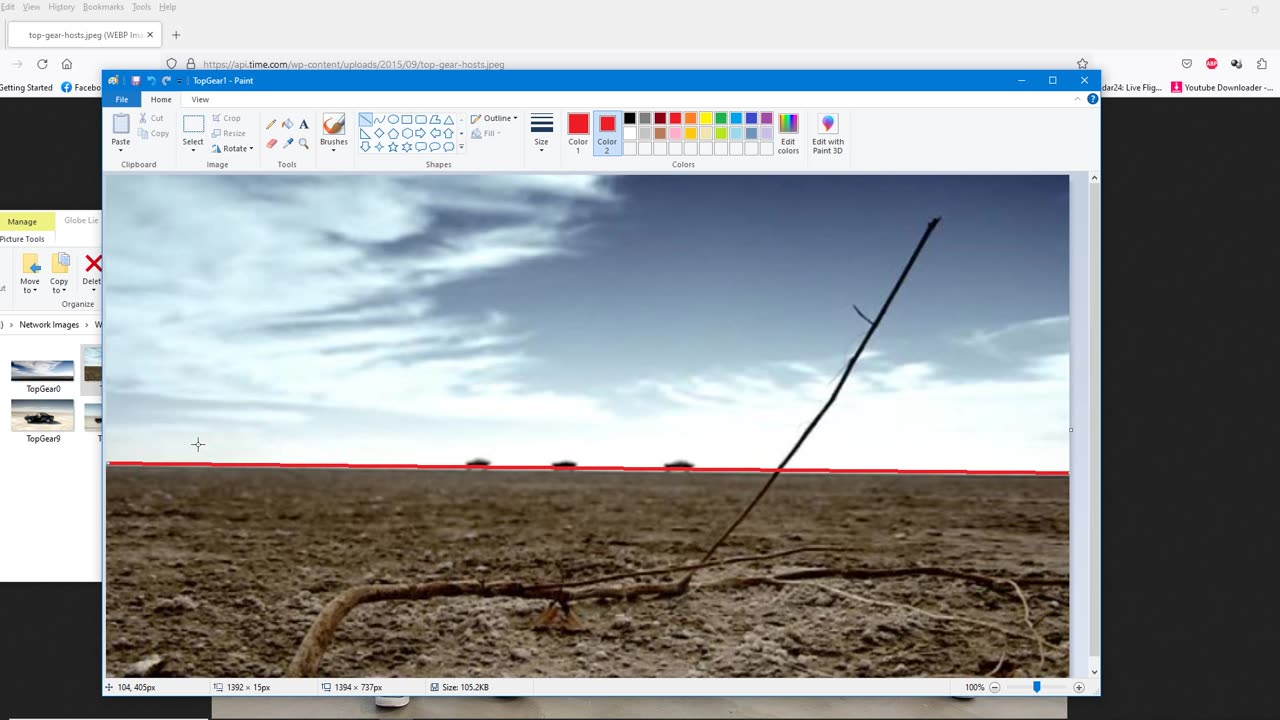Viewport: 1280px width, 720px height.
Task: Click the Save icon in Paint title bar
Action: (136, 80)
